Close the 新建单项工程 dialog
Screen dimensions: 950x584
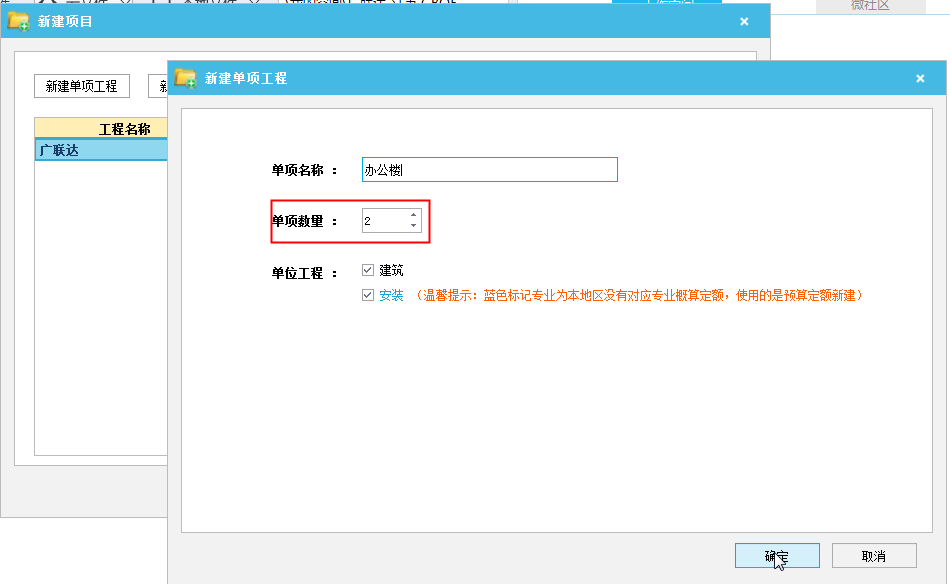coord(920,78)
